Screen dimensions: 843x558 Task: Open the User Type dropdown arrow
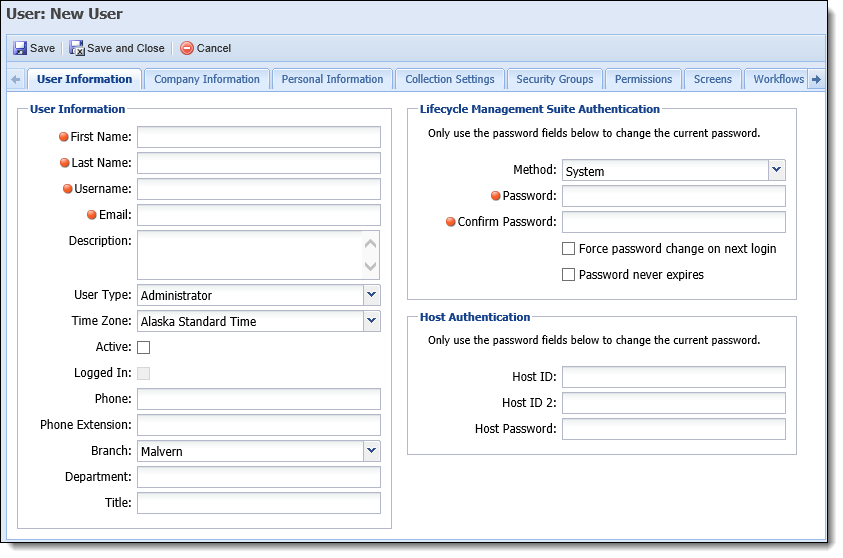tap(372, 295)
